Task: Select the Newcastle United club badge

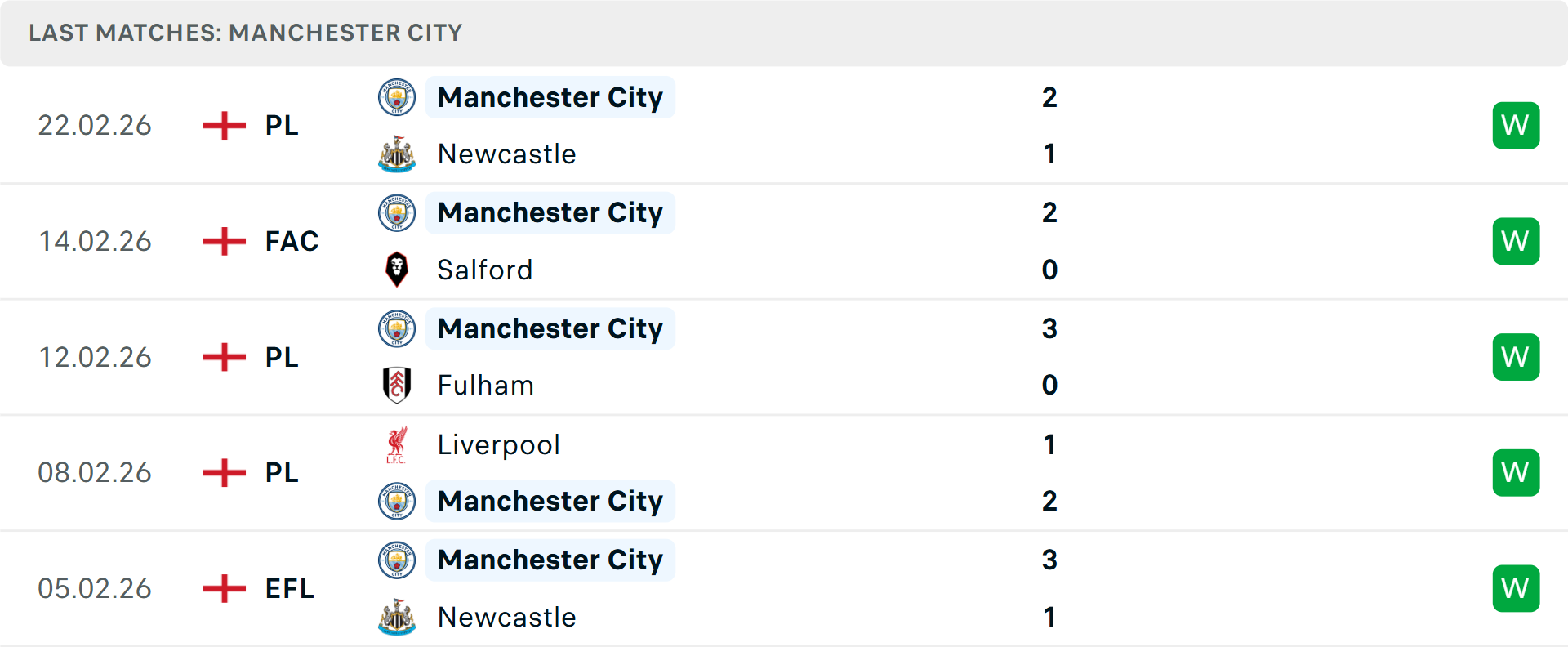Action: 397,154
